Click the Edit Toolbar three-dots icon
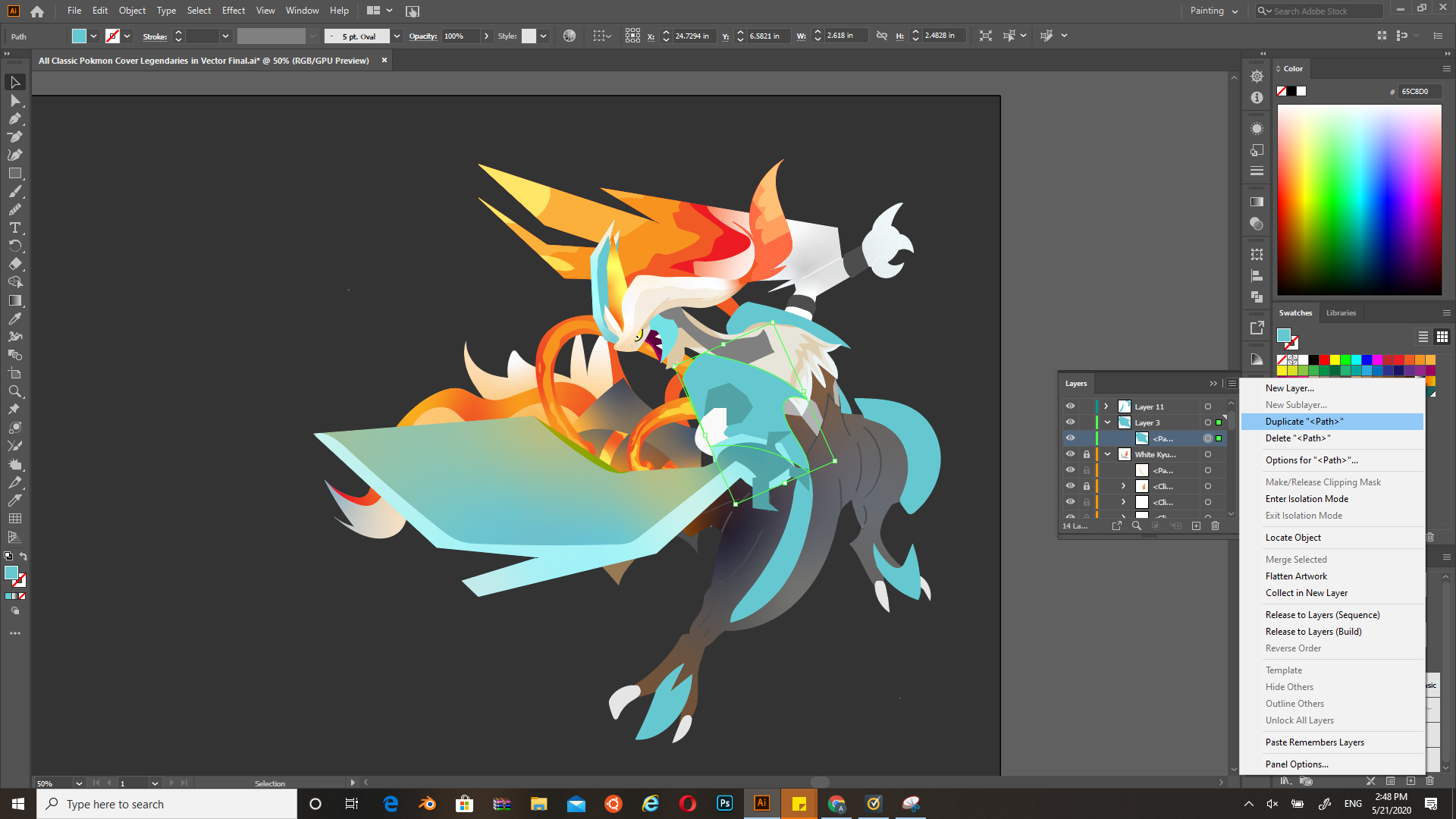Screen dimensions: 1456x819 click(x=15, y=633)
